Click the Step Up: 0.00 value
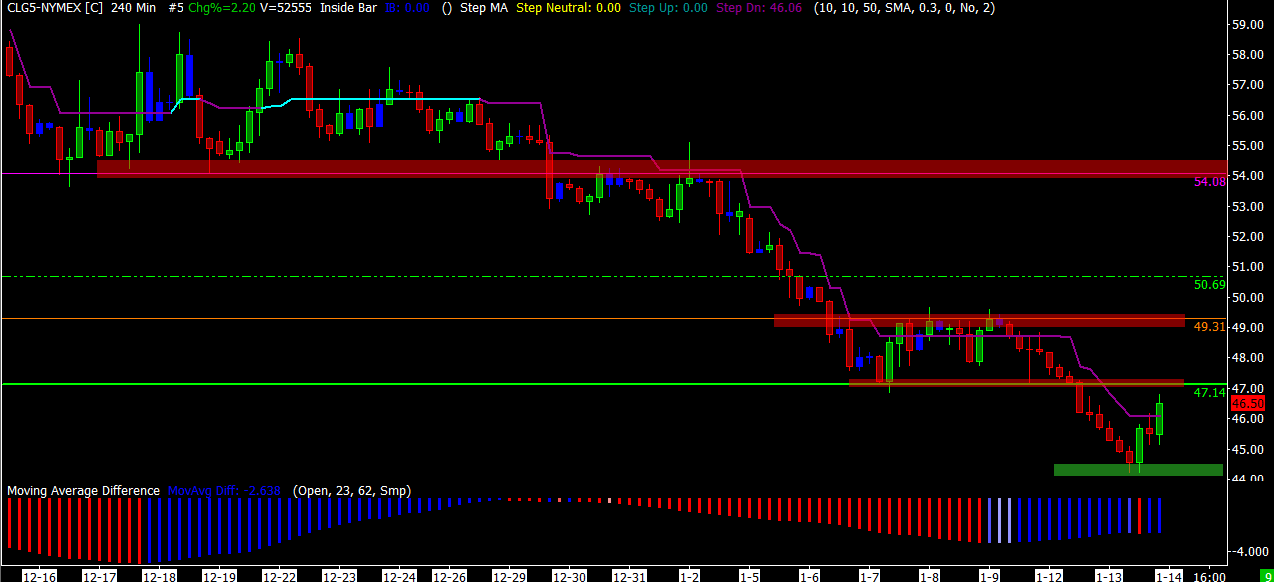Screen dimensions: 1274x582 (x=668, y=8)
